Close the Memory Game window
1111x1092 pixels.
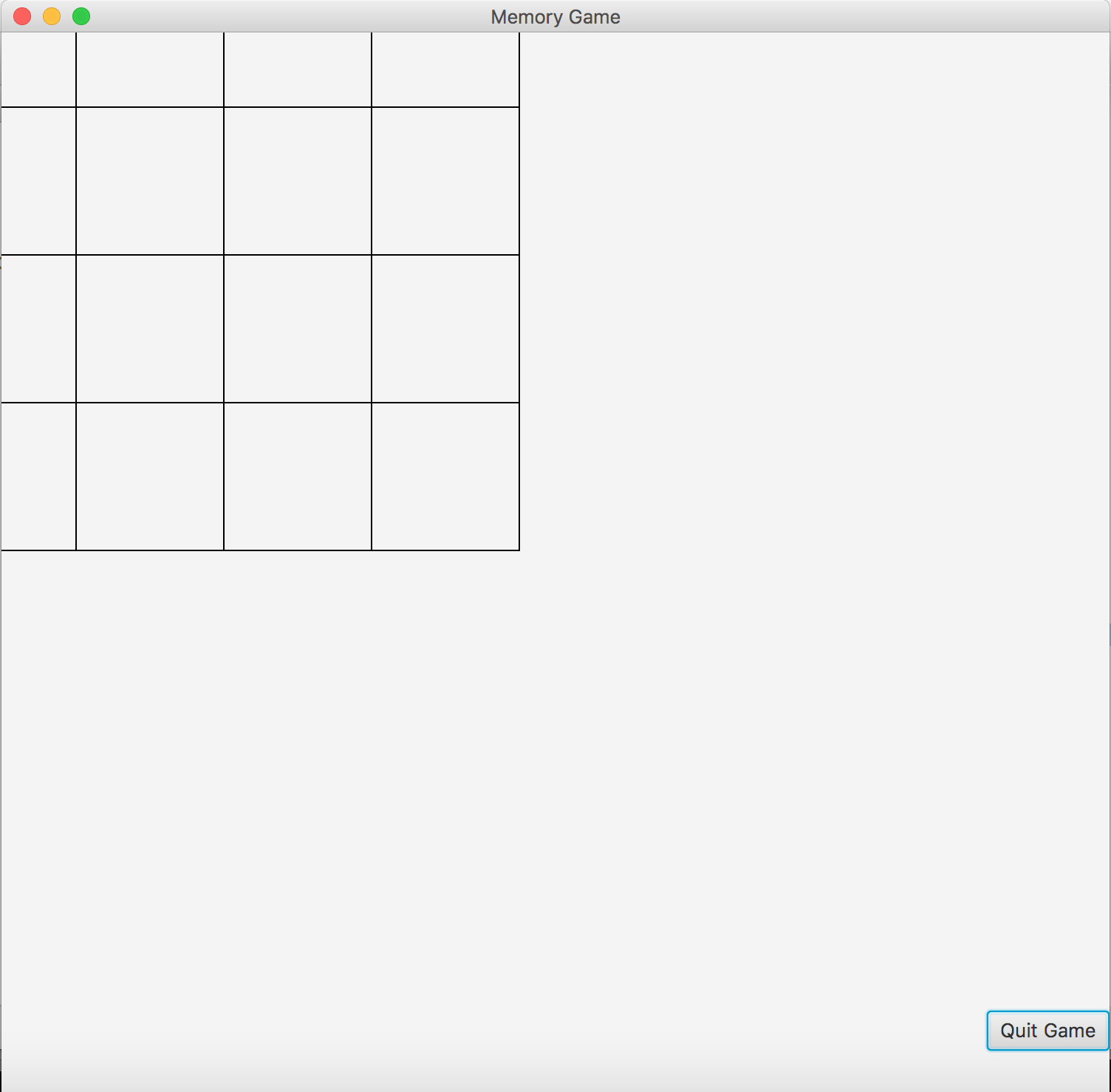pyautogui.click(x=22, y=16)
